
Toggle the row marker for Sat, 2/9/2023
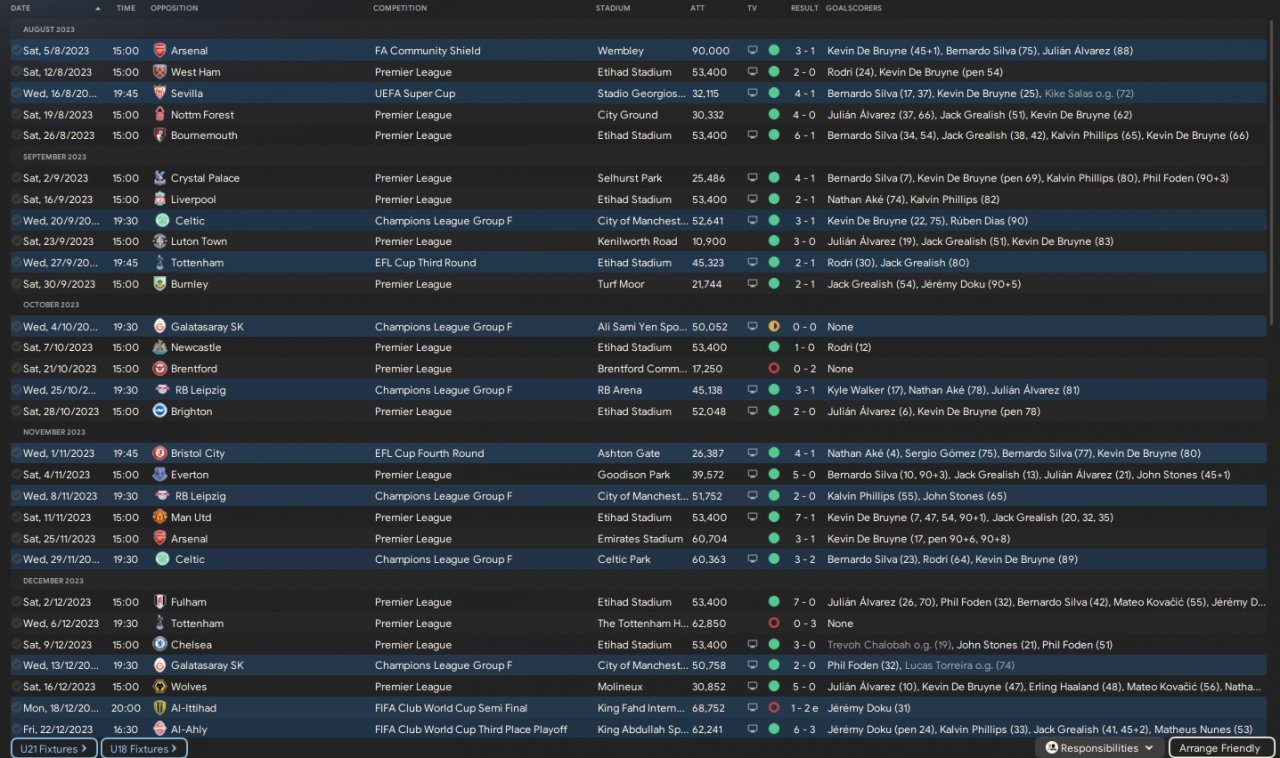point(16,178)
